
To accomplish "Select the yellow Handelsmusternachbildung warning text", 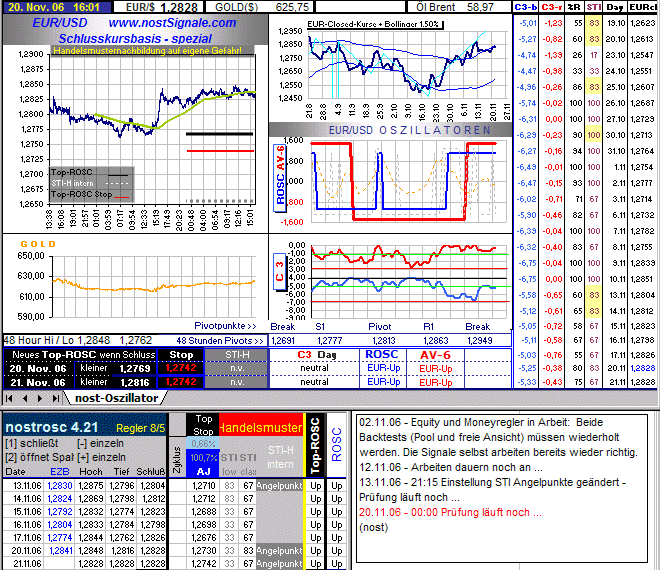I will click(x=147, y=51).
